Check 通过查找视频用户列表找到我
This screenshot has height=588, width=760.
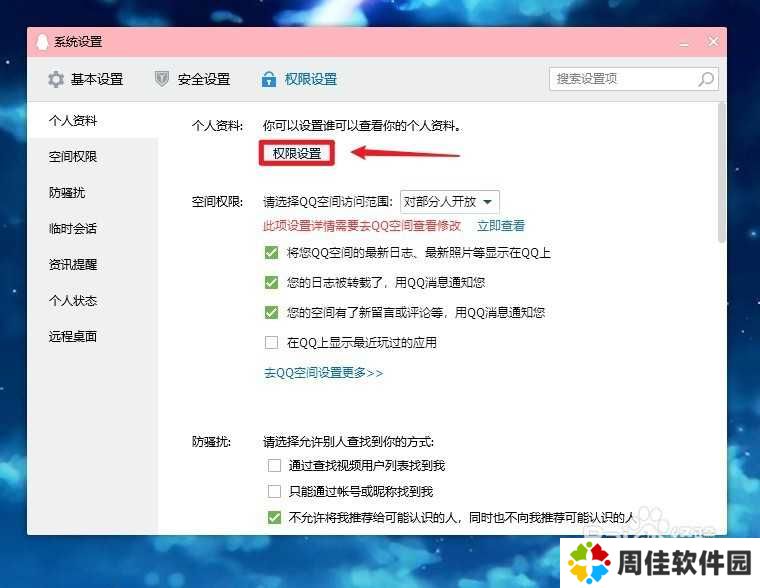pos(274,466)
